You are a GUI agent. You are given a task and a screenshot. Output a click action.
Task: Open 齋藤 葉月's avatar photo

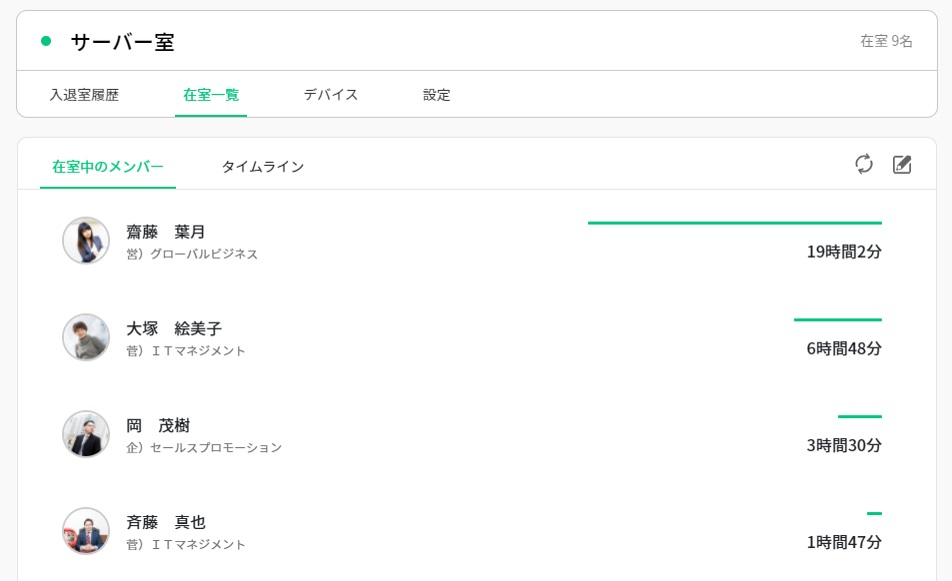86,241
